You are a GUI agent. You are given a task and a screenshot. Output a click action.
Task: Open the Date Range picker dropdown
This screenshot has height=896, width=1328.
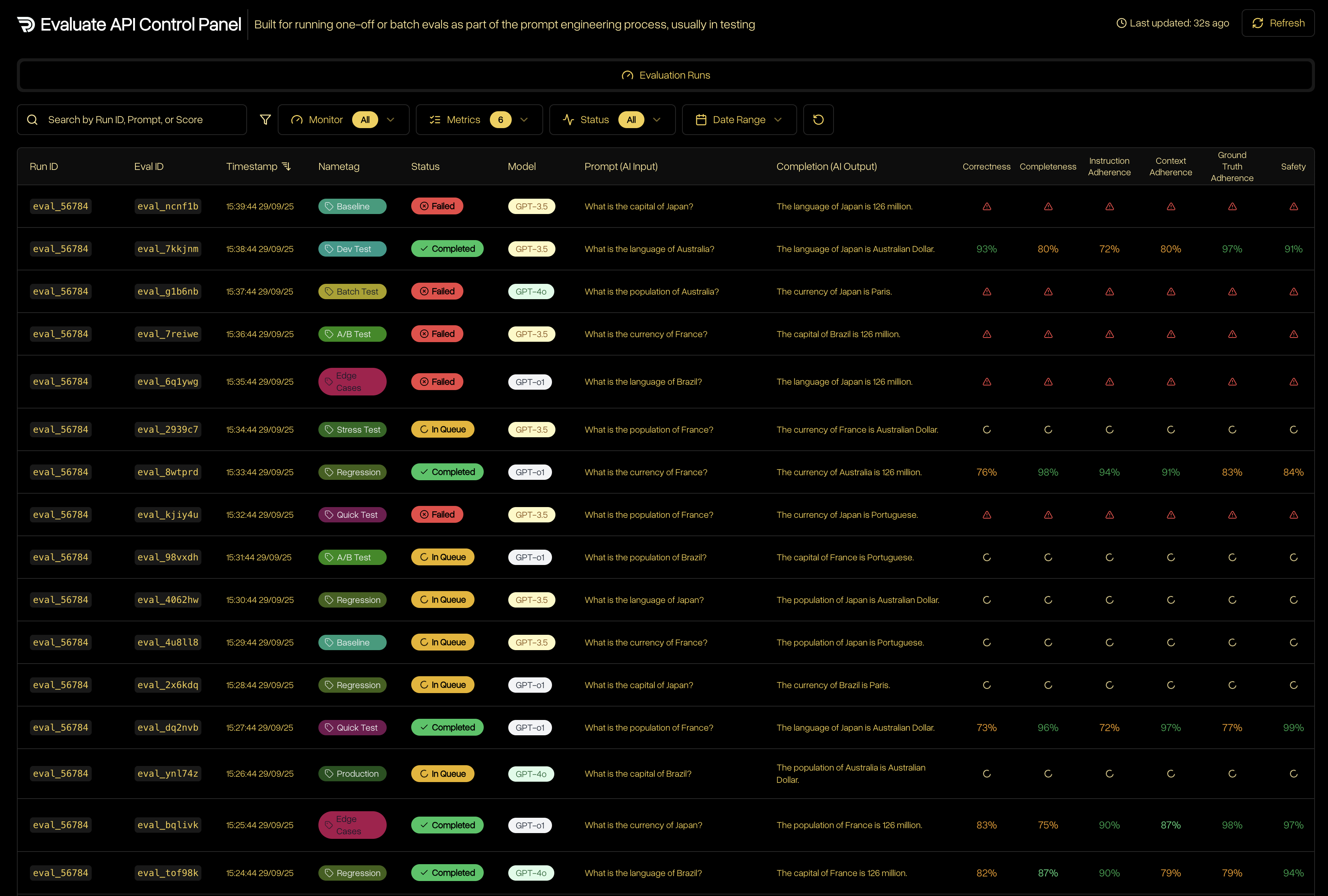click(x=738, y=119)
